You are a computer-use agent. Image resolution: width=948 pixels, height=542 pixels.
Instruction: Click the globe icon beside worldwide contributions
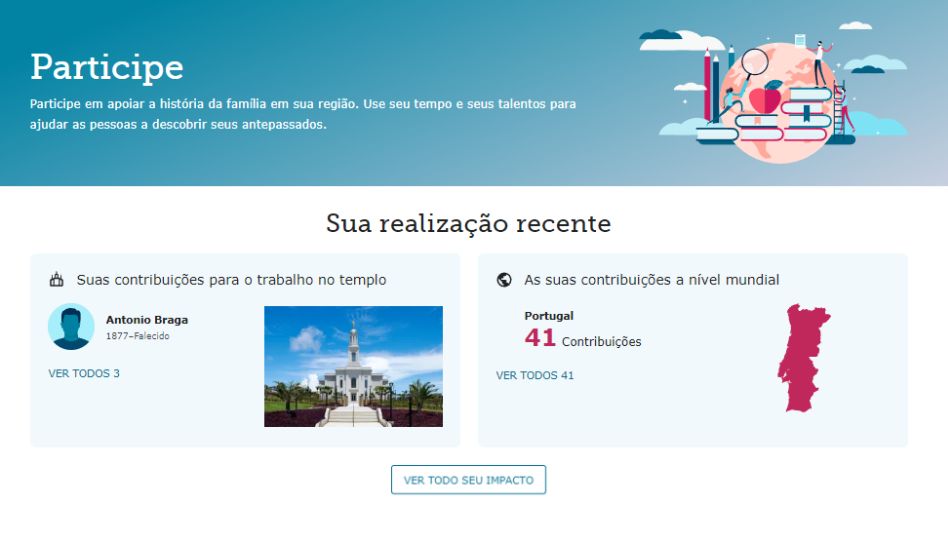(504, 279)
